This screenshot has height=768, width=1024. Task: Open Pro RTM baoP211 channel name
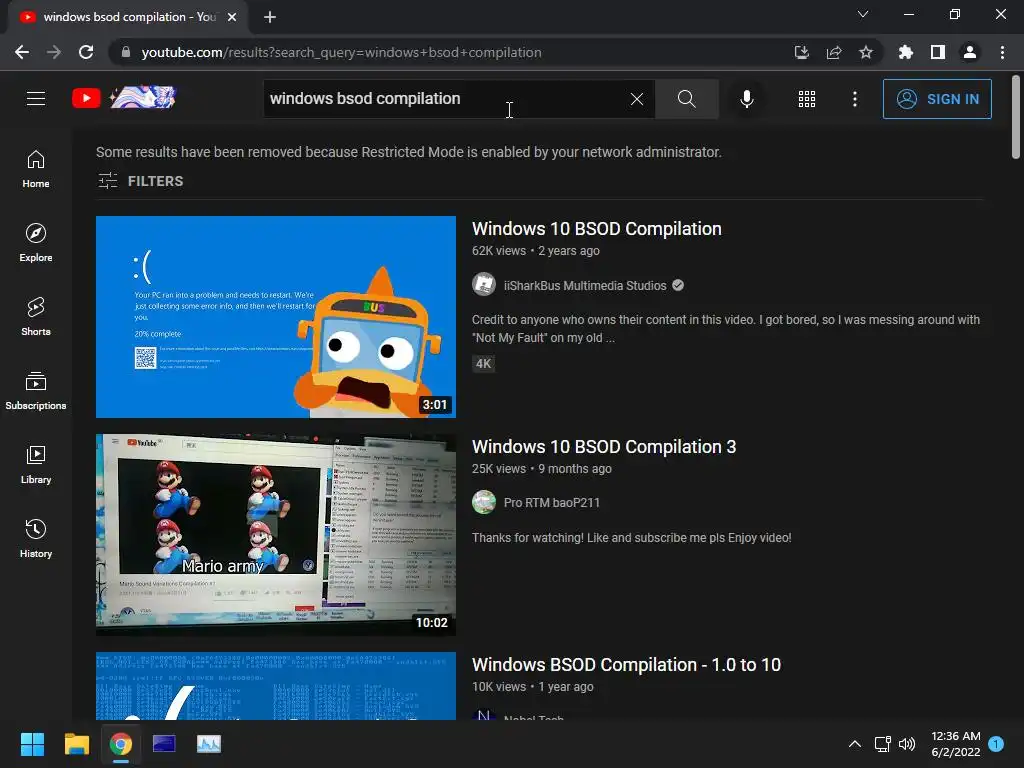[x=552, y=503]
